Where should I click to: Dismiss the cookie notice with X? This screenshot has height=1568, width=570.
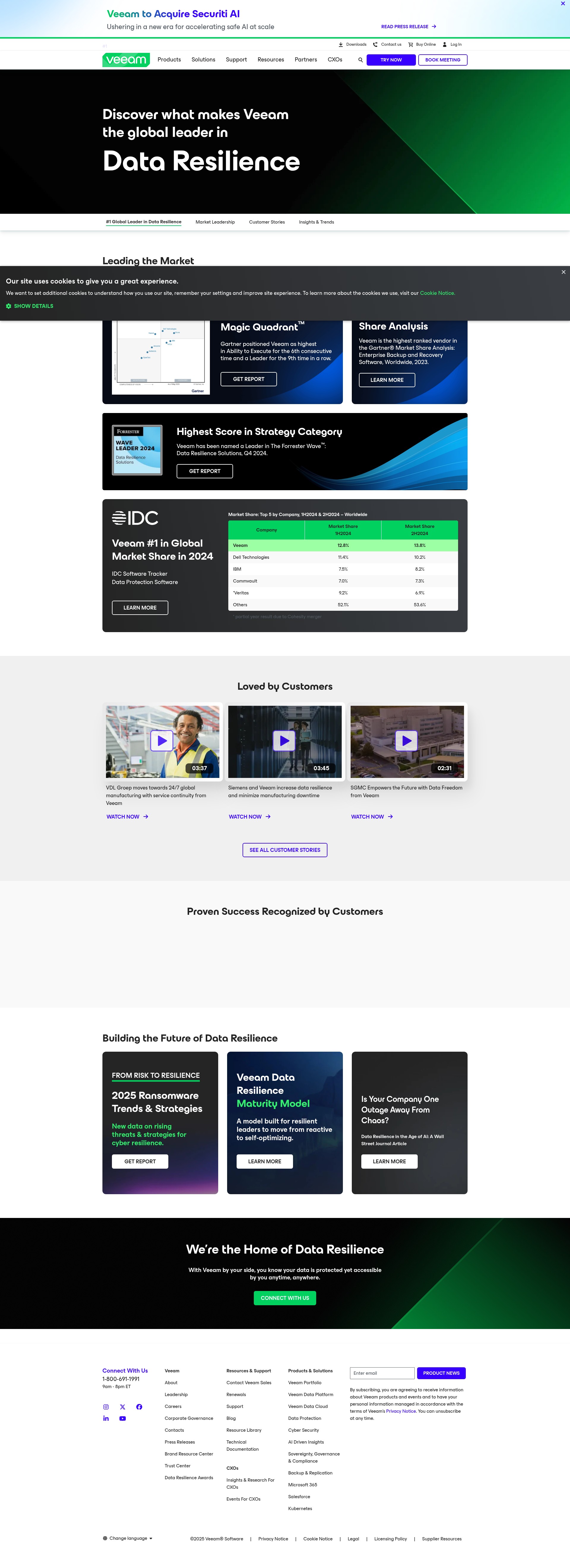(x=563, y=272)
